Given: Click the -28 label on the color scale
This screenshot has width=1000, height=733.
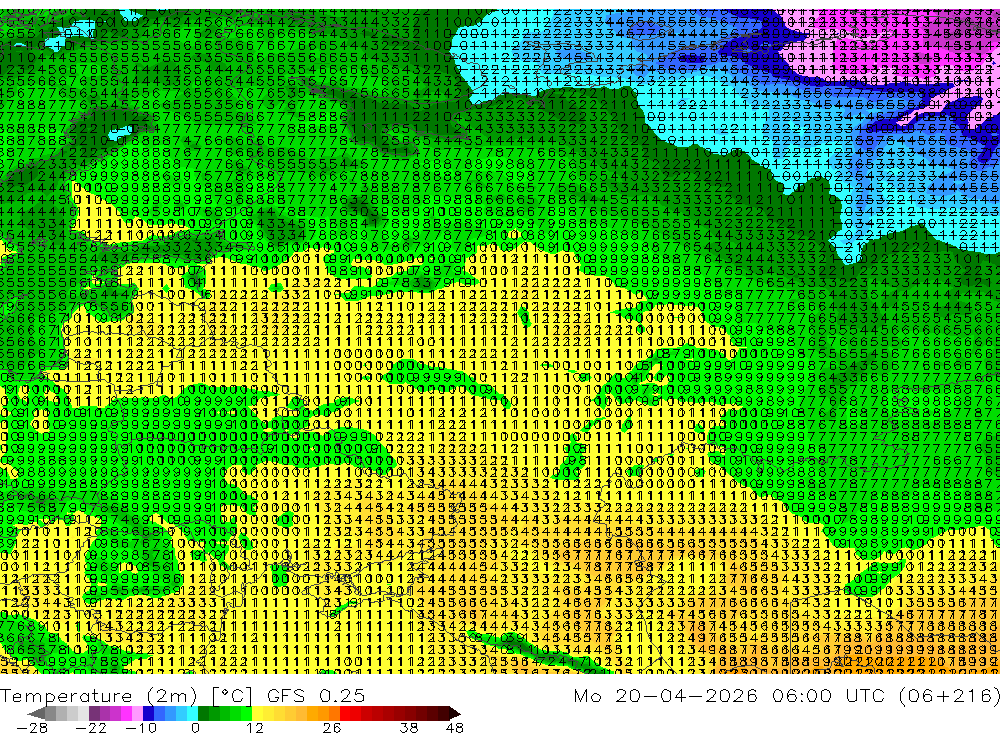Looking at the screenshot, I should pos(32,727).
